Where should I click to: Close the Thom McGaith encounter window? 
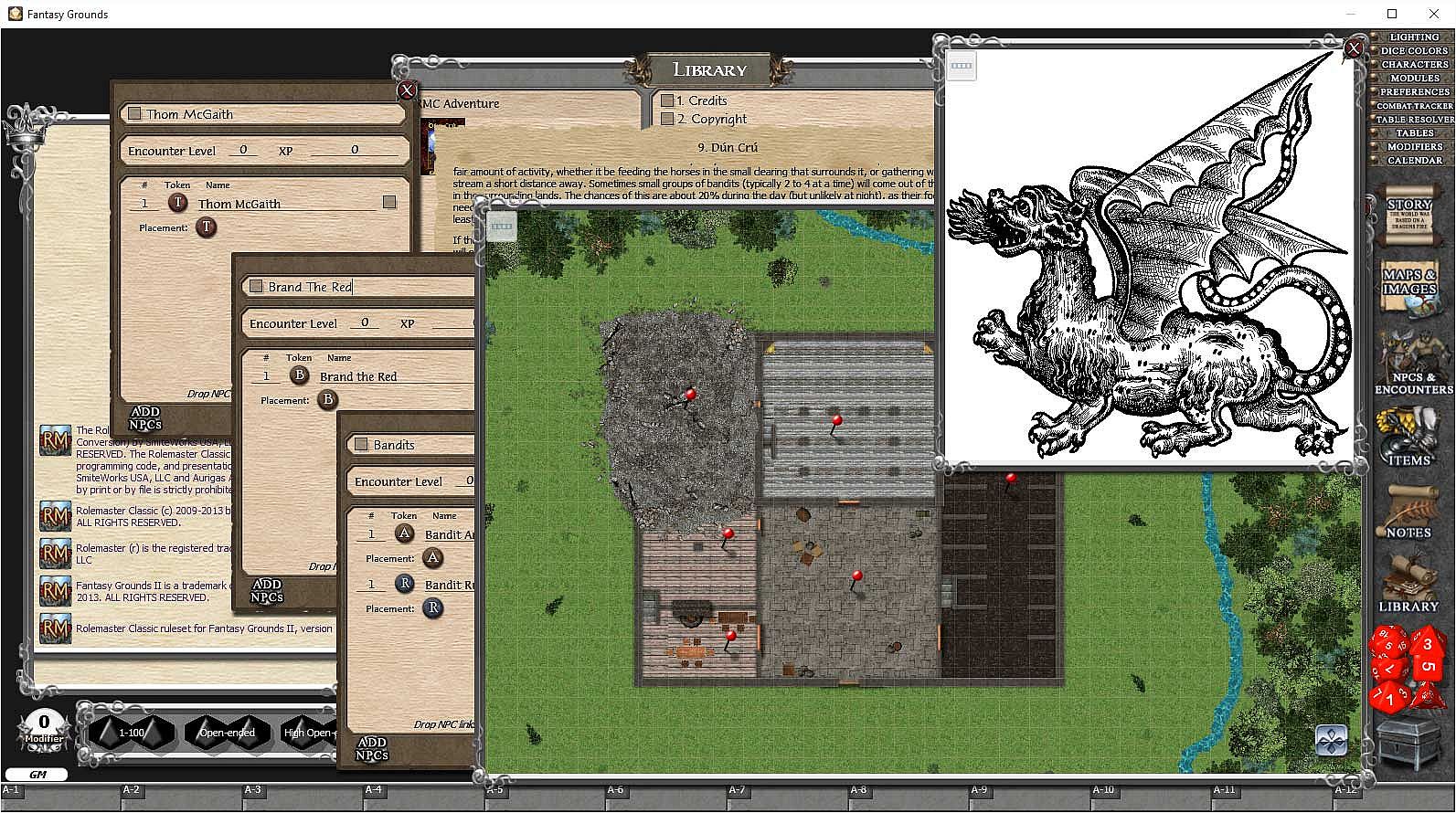point(407,90)
